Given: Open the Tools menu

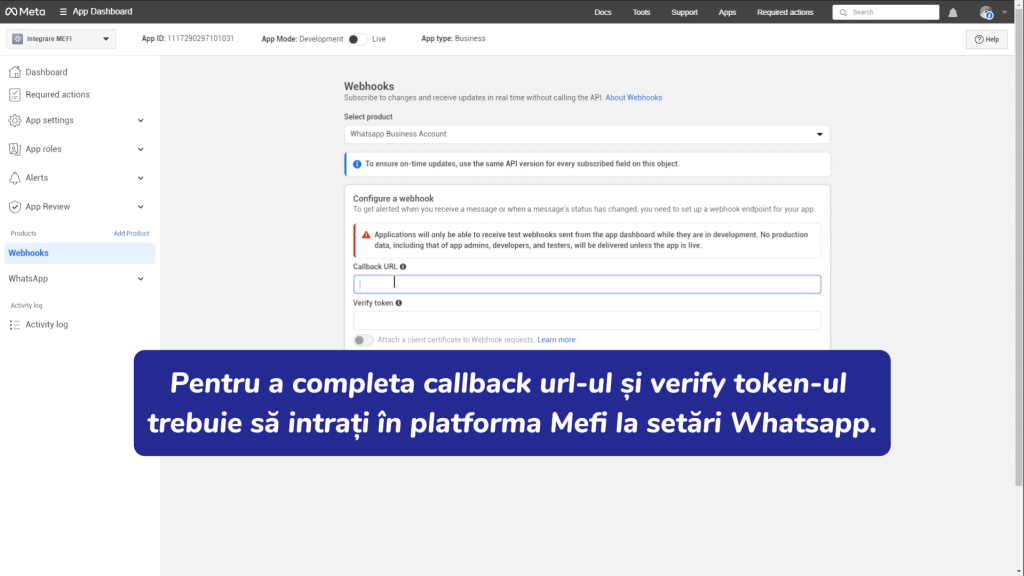Looking at the screenshot, I should pos(641,12).
